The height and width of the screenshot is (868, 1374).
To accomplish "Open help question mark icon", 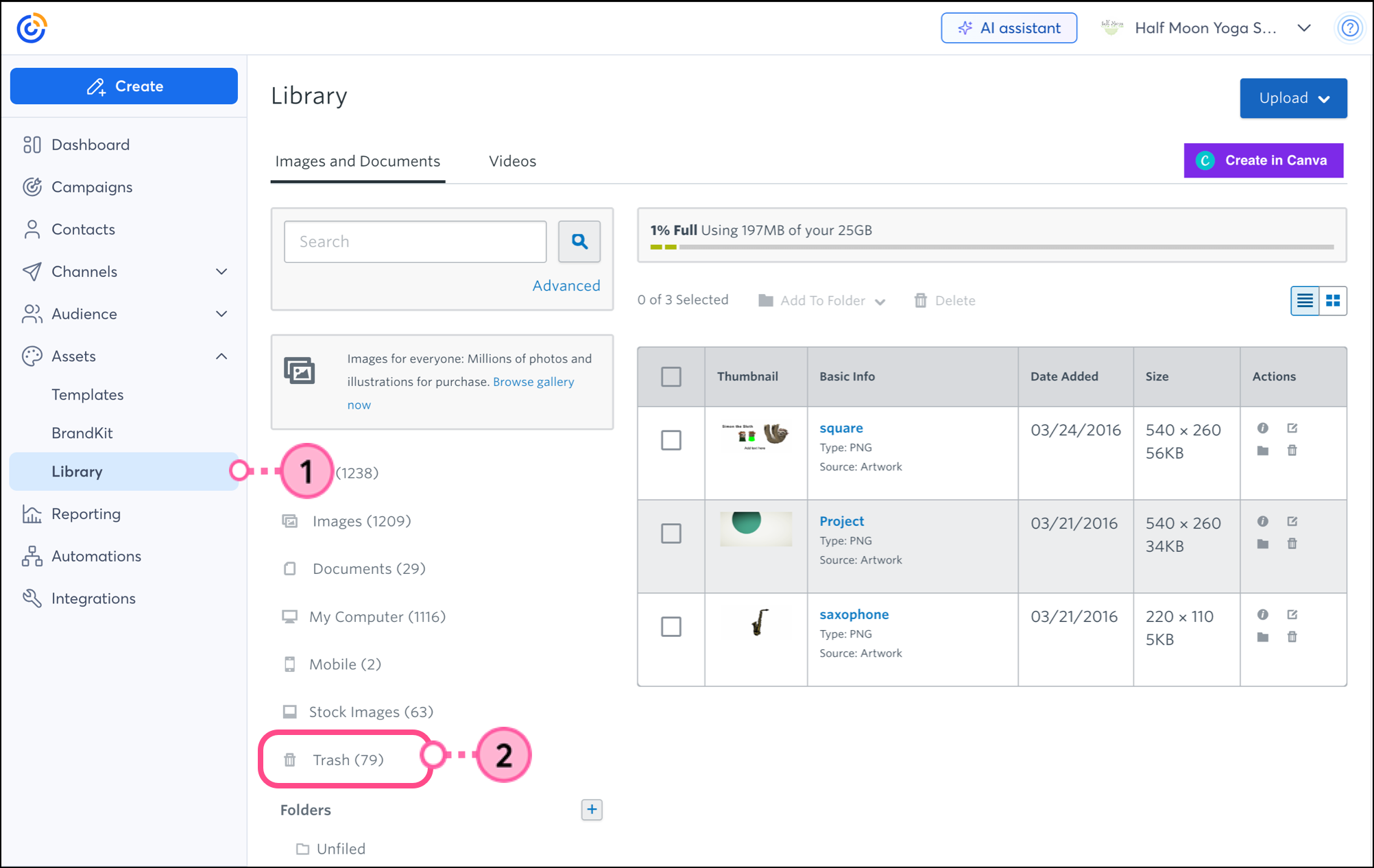I will [x=1349, y=28].
